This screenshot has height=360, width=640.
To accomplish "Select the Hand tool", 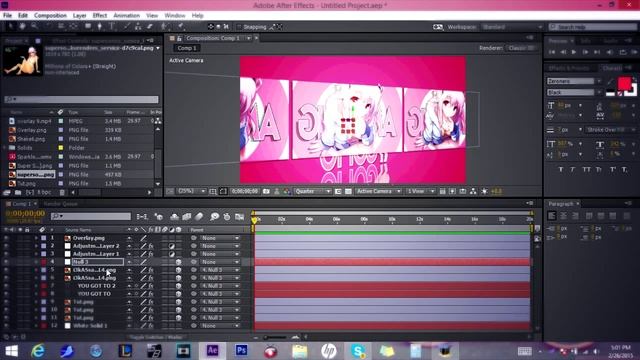I will pyautogui.click(x=22, y=27).
